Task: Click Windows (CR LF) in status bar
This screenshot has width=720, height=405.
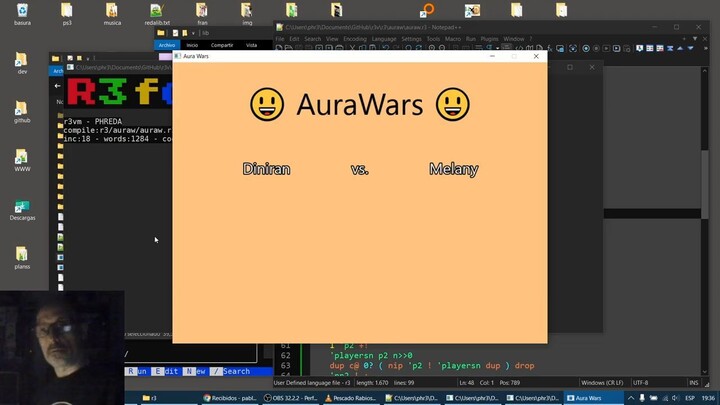Action: tap(602, 382)
